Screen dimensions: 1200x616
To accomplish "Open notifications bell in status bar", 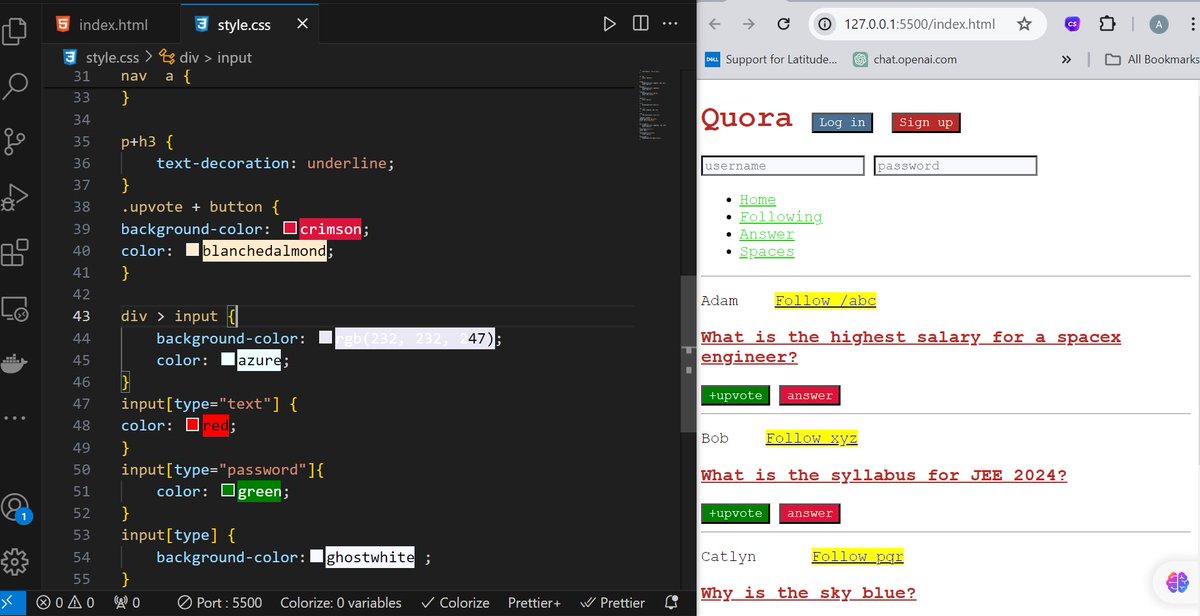I will tap(672, 603).
